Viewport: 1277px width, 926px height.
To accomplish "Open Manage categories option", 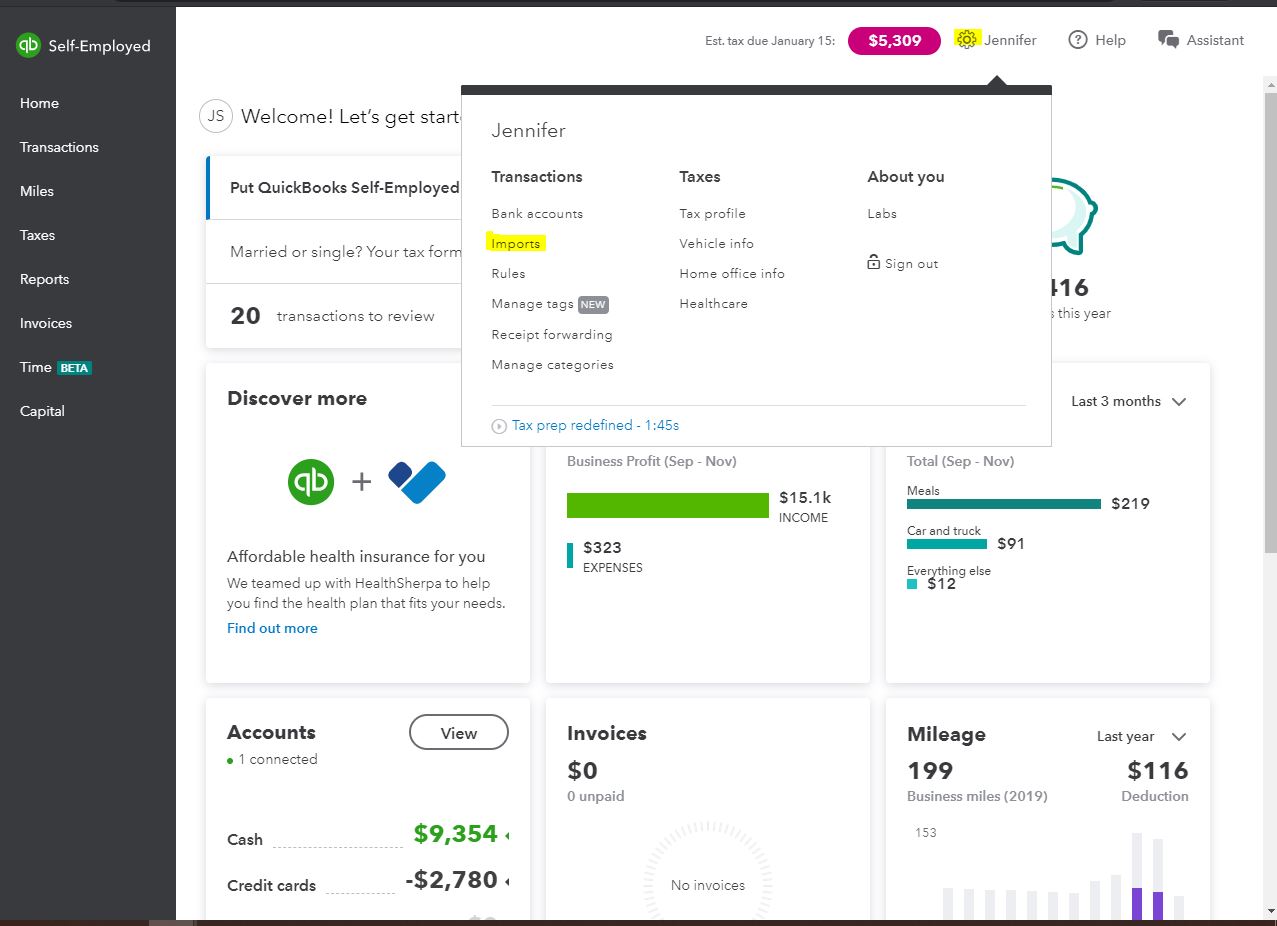I will 552,365.
